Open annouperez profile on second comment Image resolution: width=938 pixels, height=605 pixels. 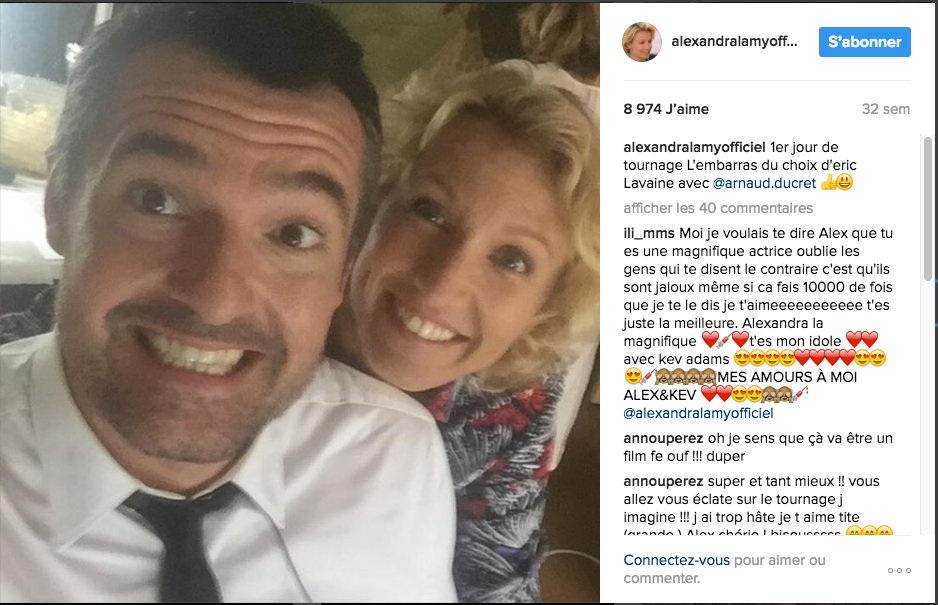point(663,482)
